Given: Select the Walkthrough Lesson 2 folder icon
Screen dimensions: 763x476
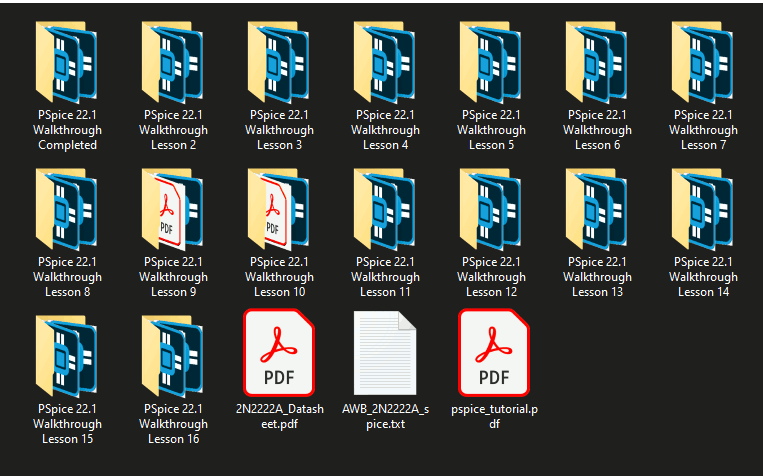Looking at the screenshot, I should [x=173, y=62].
